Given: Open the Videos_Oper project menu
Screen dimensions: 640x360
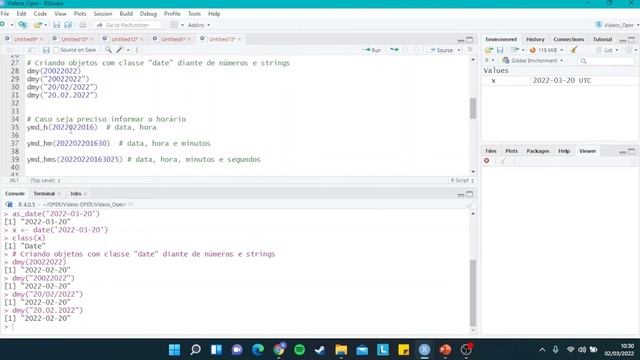Looking at the screenshot, I should point(617,25).
